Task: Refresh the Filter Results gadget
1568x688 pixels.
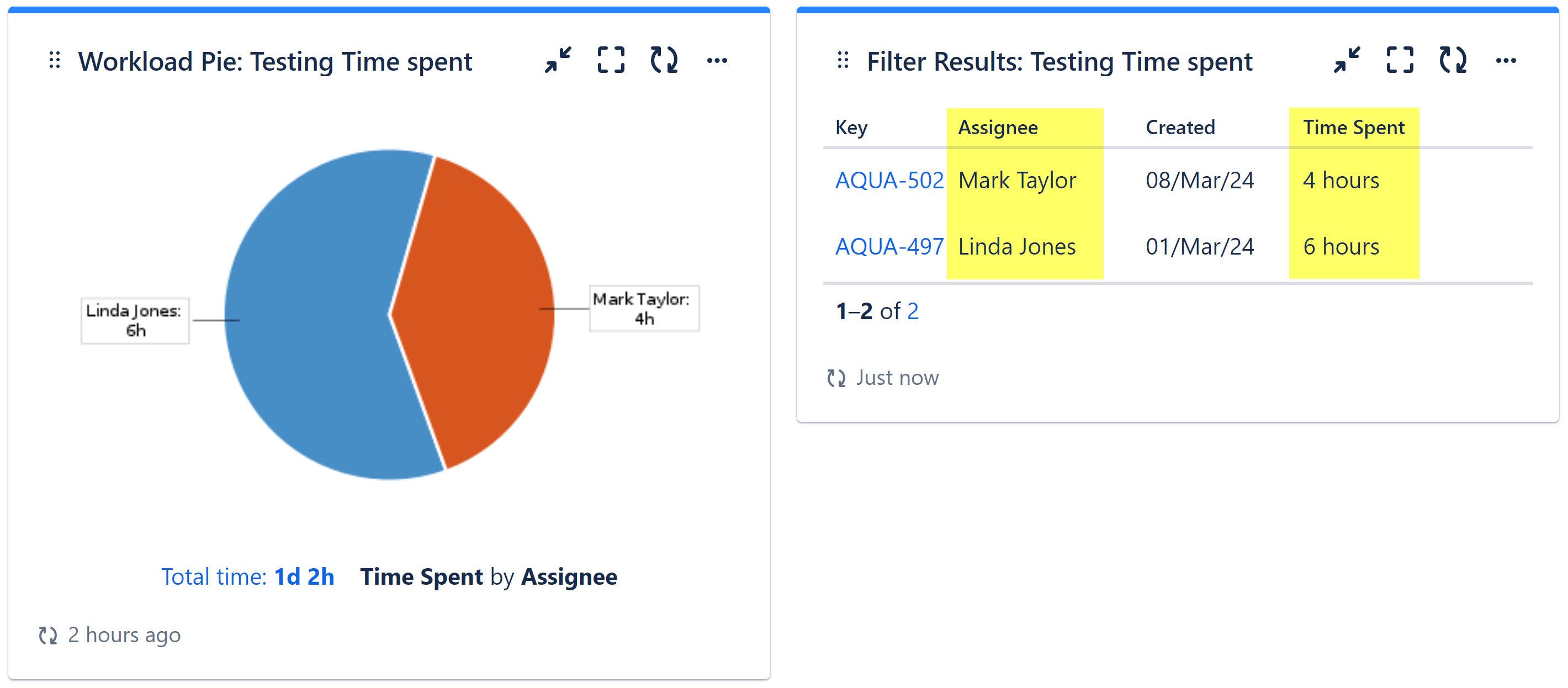Action: 1454,60
